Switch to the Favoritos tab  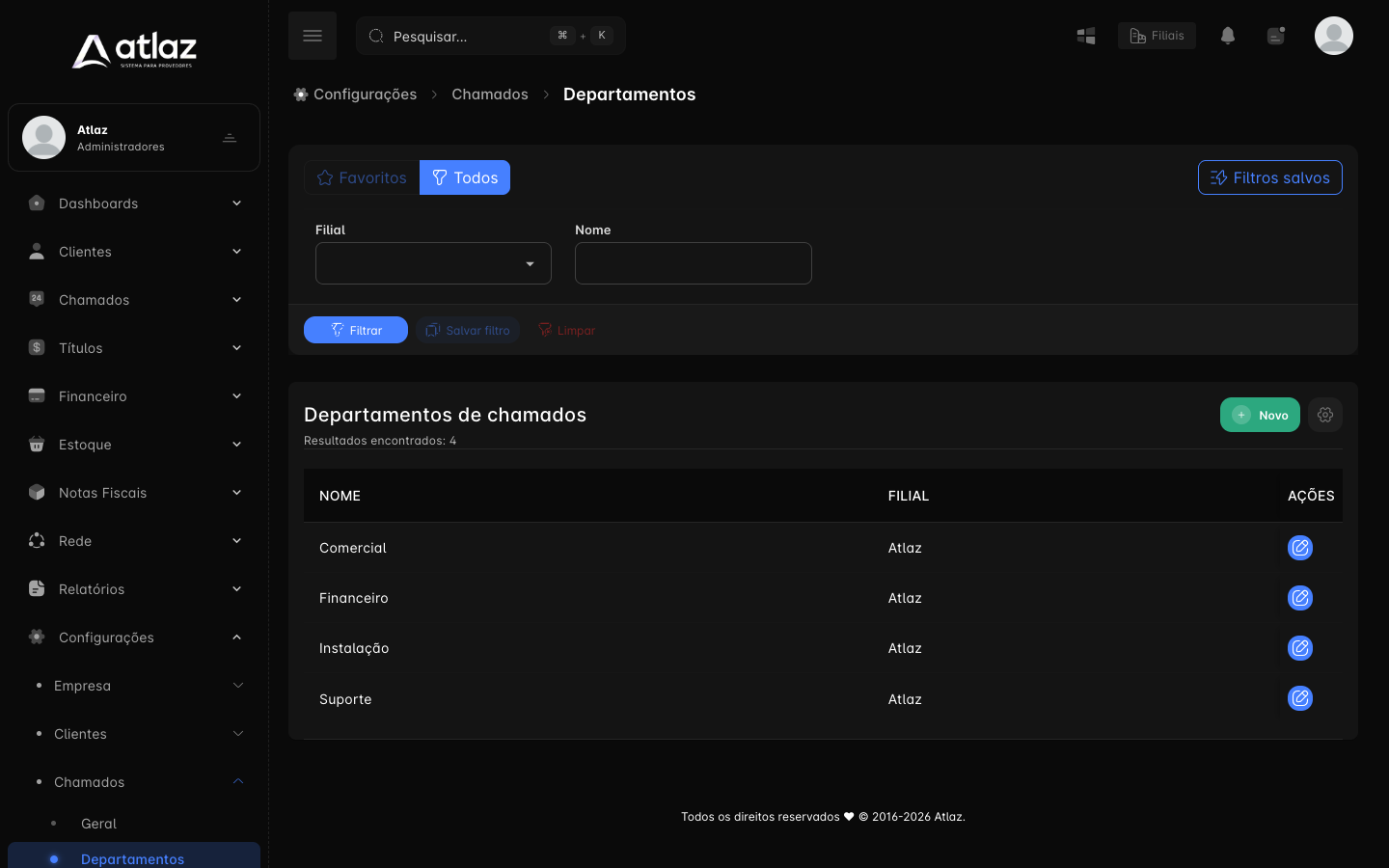362,177
